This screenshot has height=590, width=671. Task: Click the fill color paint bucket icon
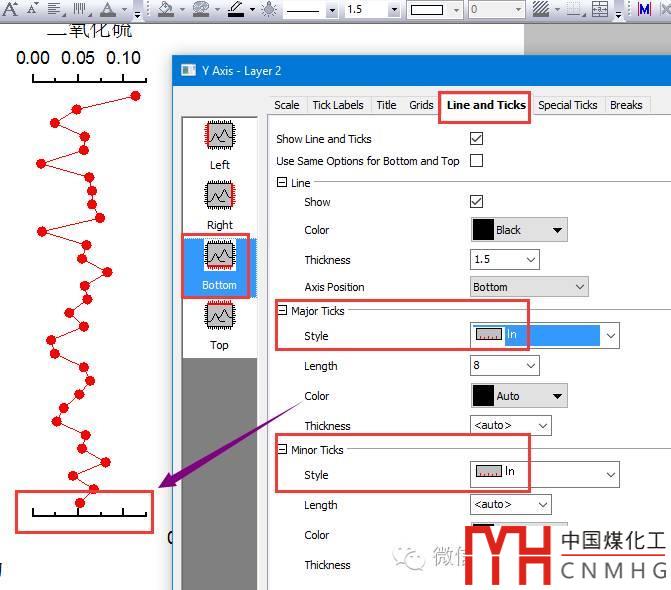point(166,9)
